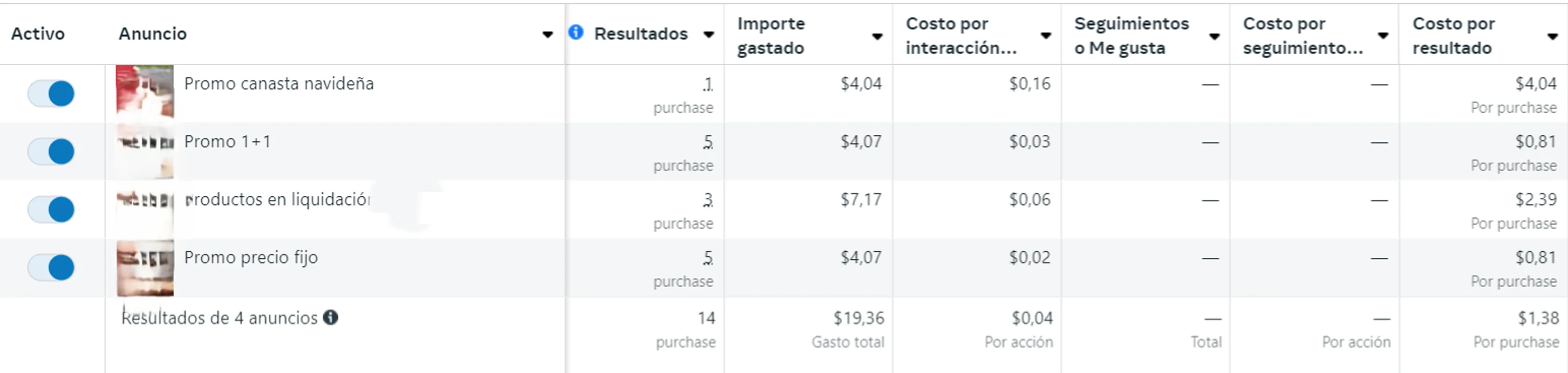
Task: Switch off the Promo precio fijo ad
Action: coord(50,267)
